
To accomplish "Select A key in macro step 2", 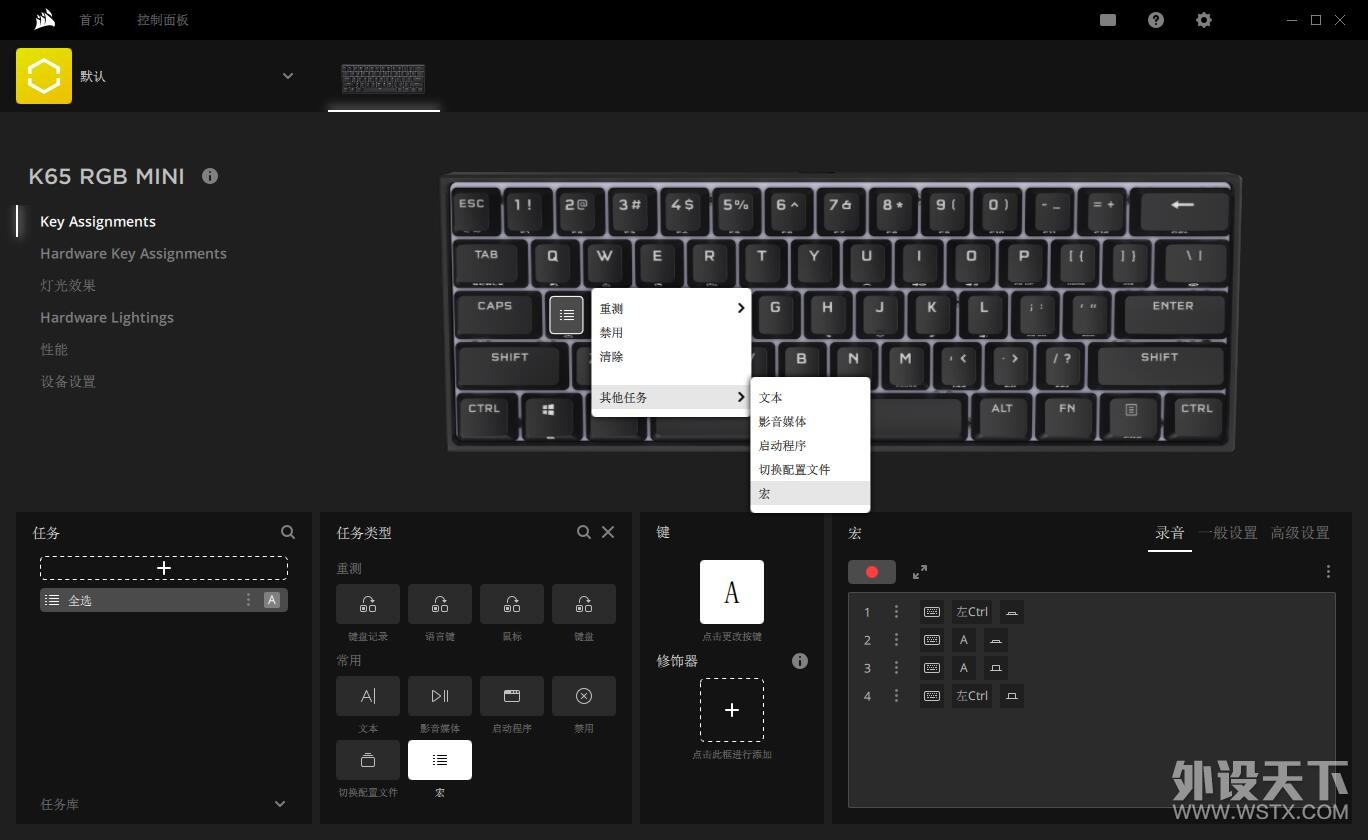I will click(x=964, y=640).
